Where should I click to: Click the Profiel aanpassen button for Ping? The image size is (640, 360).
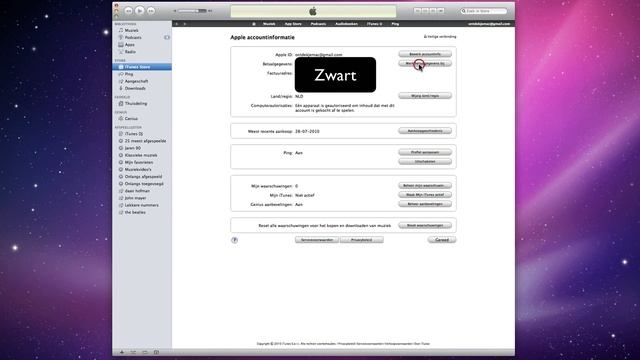(425, 152)
